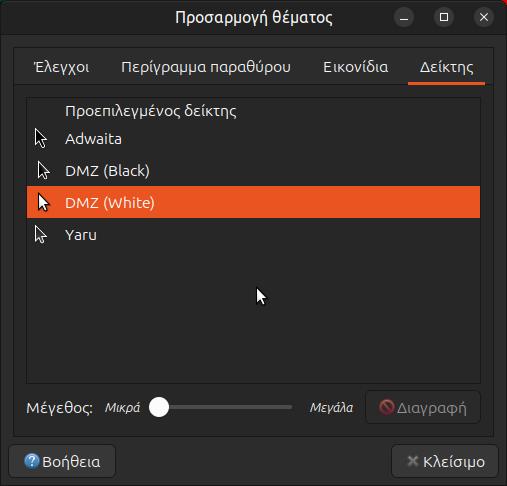Click the DMZ (Black) cursor preview icon
Image resolution: width=507 pixels, height=486 pixels.
(x=43, y=170)
